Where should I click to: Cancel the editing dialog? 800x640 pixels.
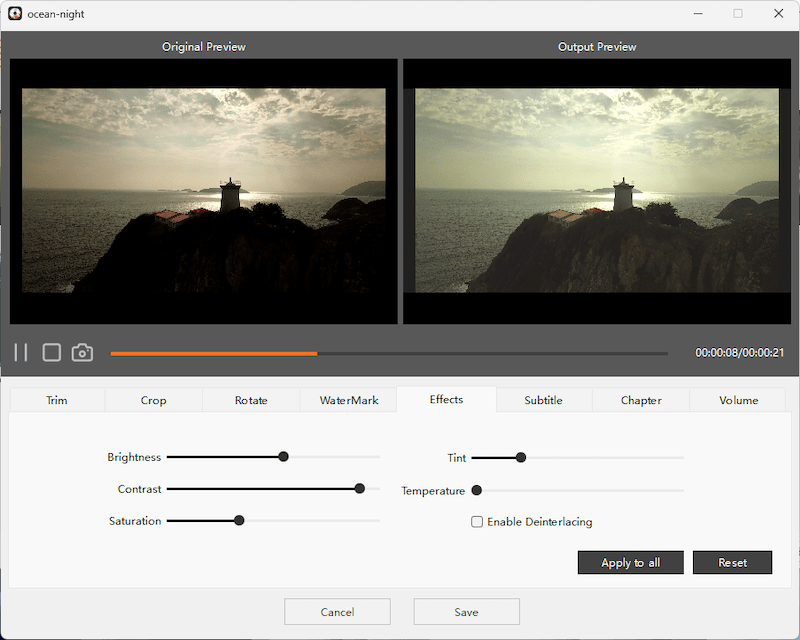click(x=337, y=612)
